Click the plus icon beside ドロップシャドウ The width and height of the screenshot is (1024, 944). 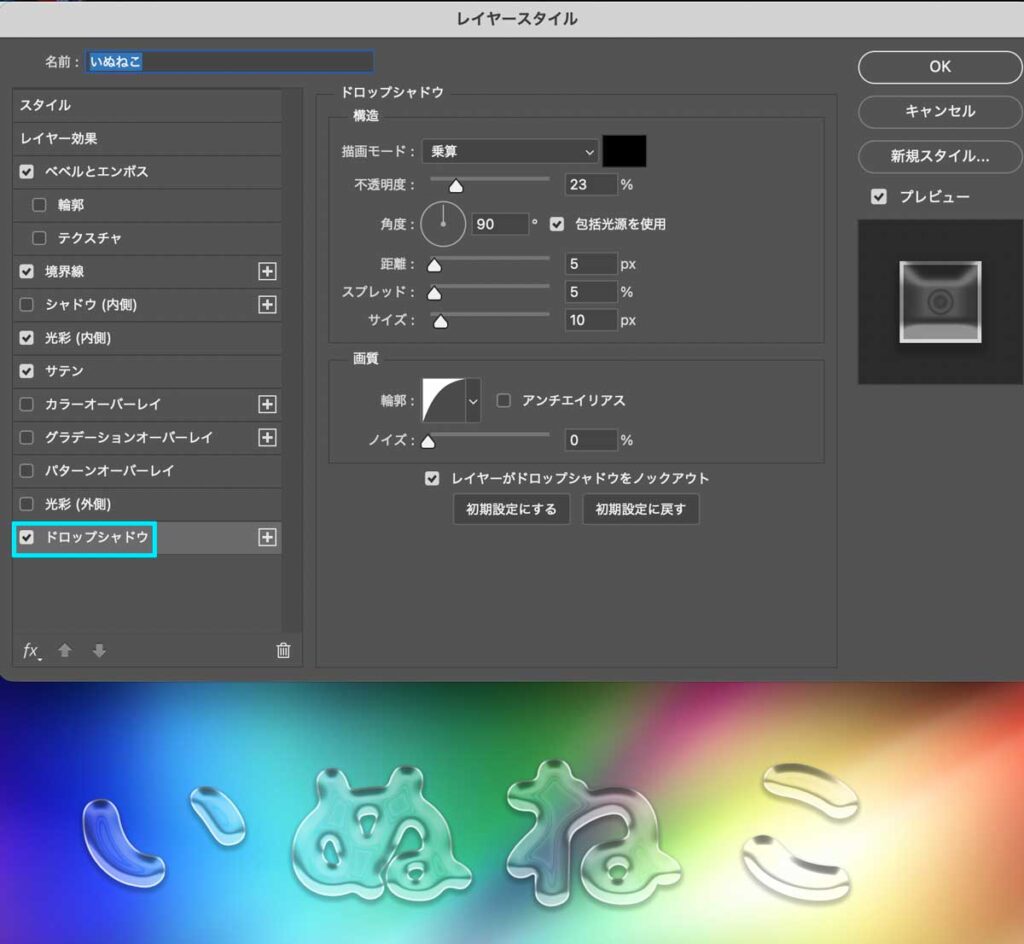click(x=267, y=537)
